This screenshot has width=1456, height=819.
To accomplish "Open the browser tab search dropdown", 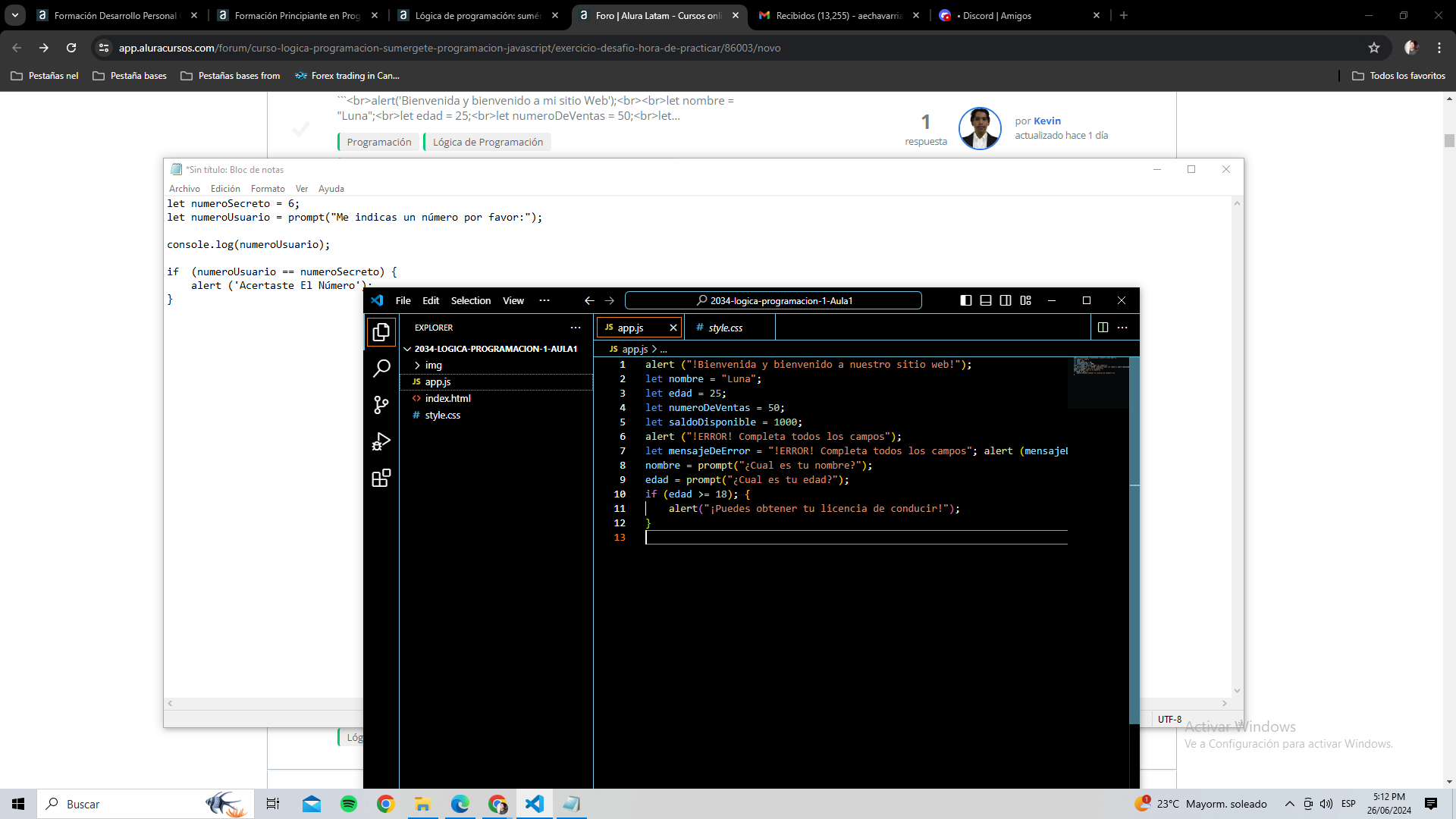I will (14, 15).
